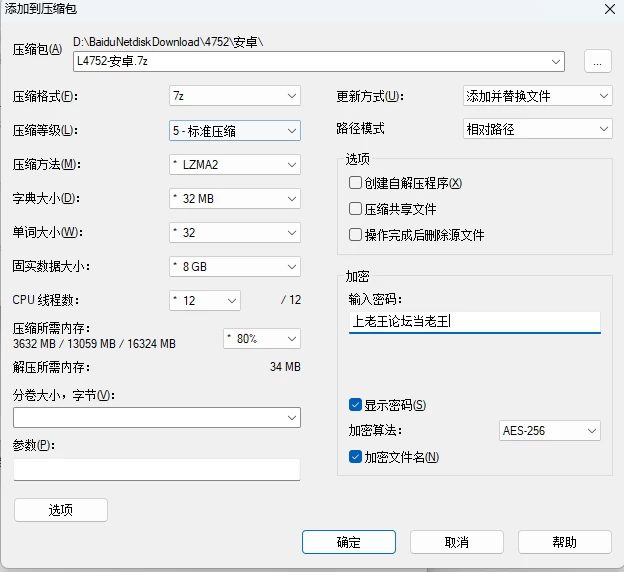
Task: Open the 加密算法 AES-256 dropdown
Action: tap(550, 431)
